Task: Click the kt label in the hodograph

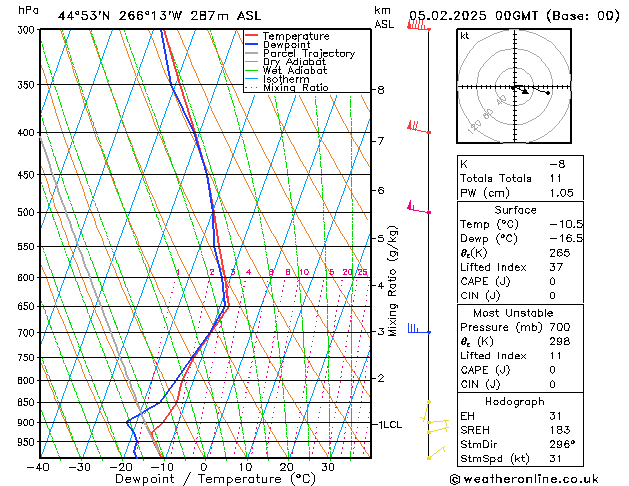Action: (x=465, y=36)
